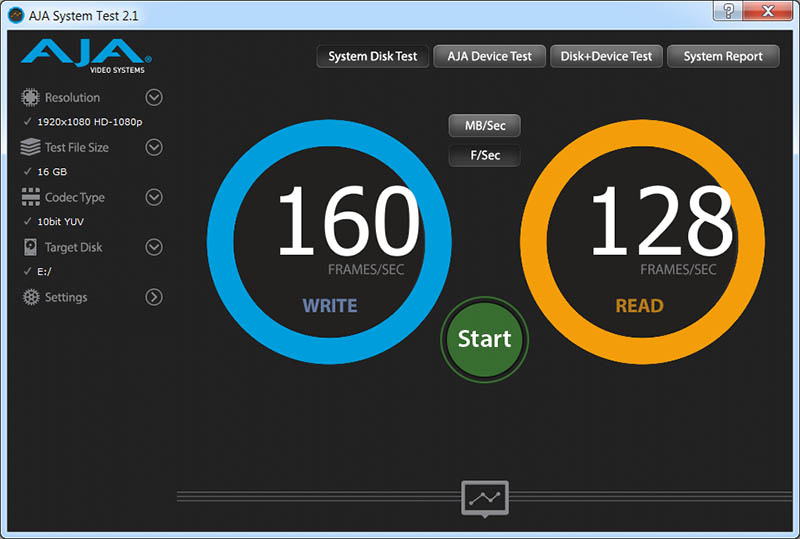The height and width of the screenshot is (539, 800).
Task: Switch to Disk+Device Test tab
Action: (x=606, y=56)
